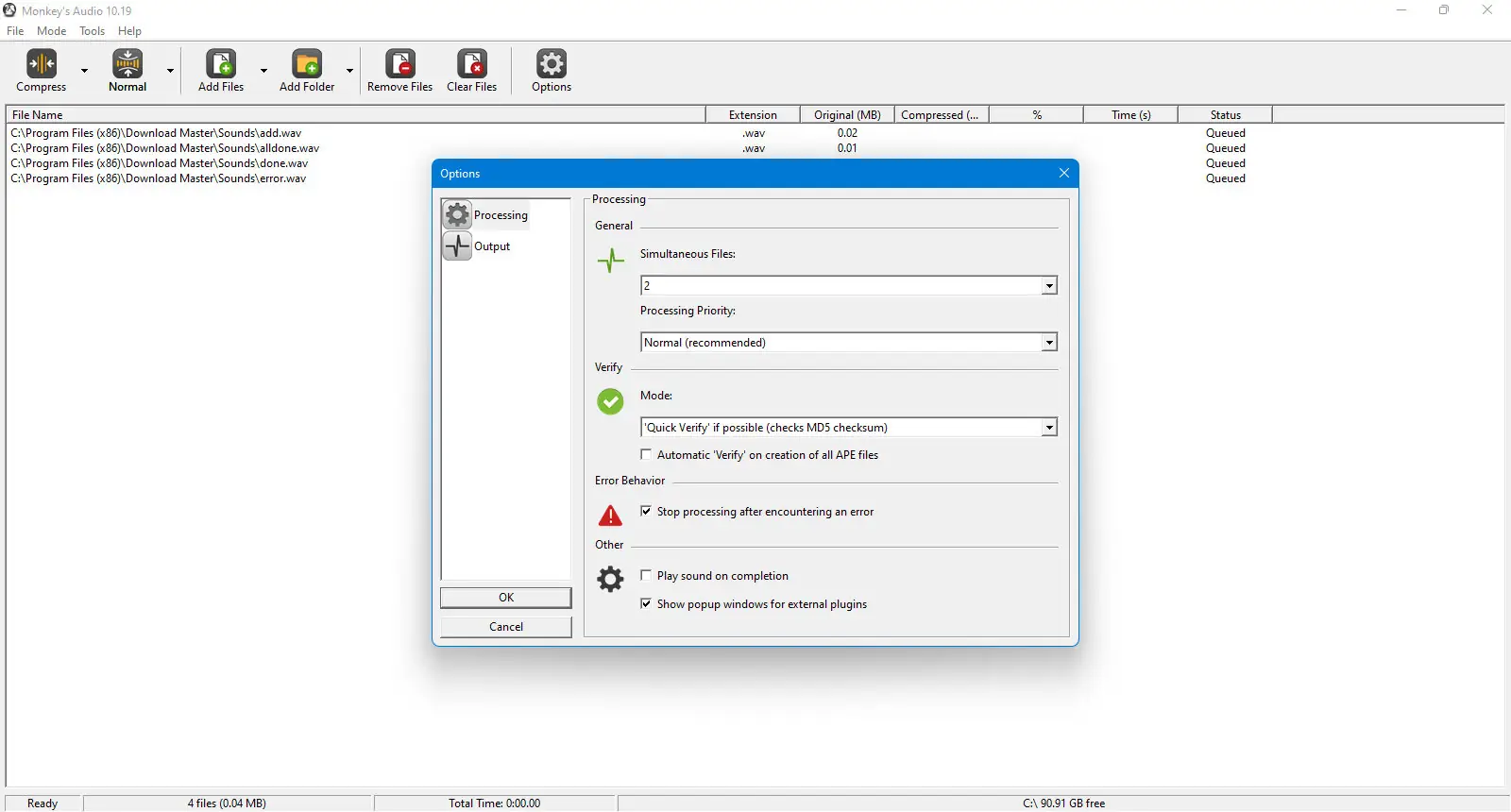Sort by the Time (s) column header

tap(1130, 115)
